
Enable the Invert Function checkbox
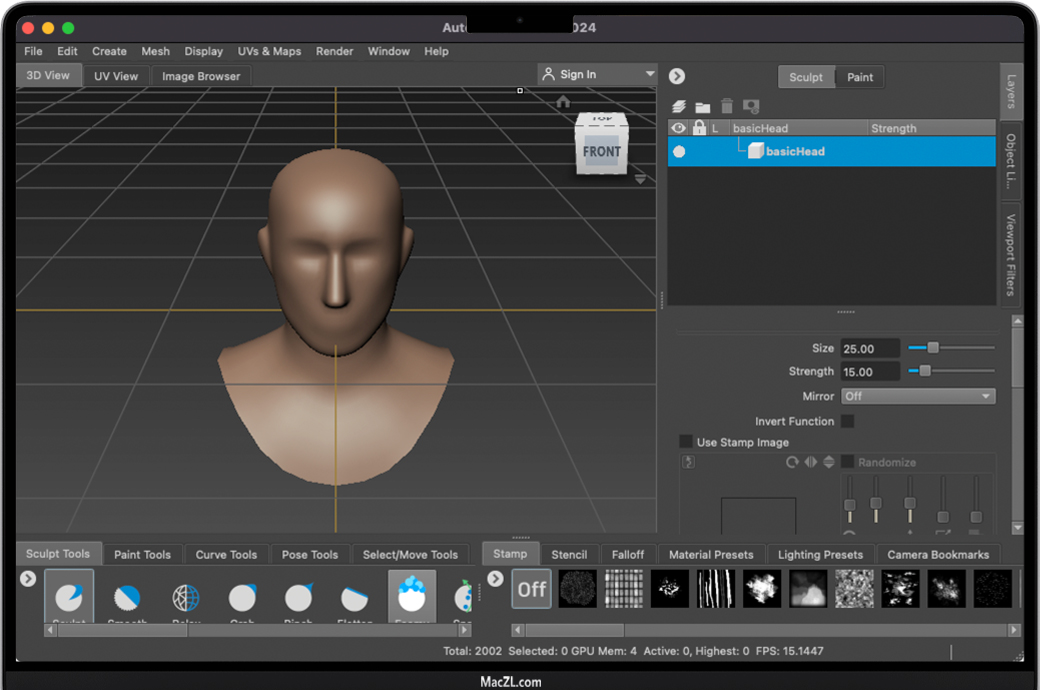point(847,421)
